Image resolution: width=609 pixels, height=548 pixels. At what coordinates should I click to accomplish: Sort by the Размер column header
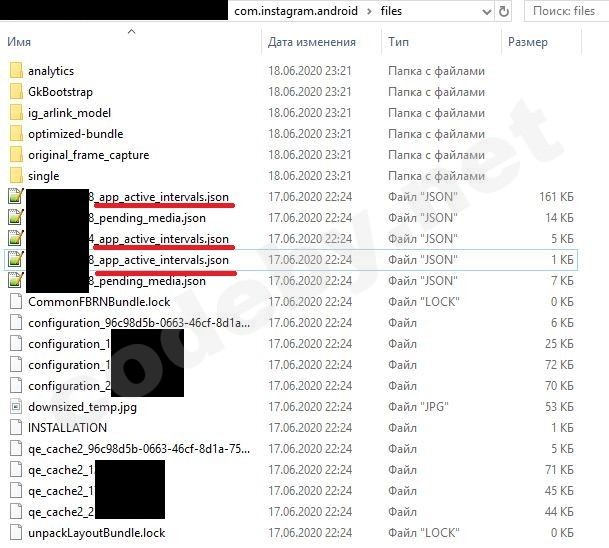click(528, 42)
